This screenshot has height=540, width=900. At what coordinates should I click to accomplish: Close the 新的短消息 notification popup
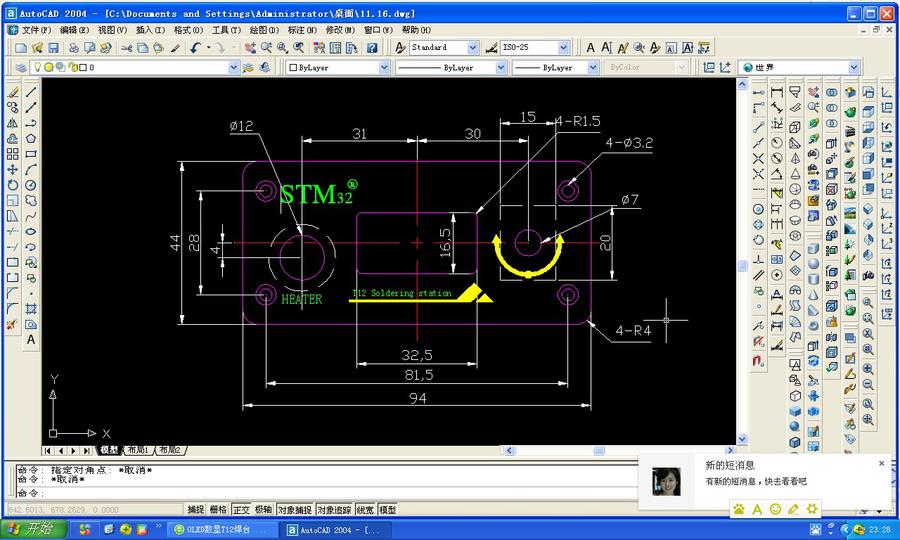tap(882, 463)
